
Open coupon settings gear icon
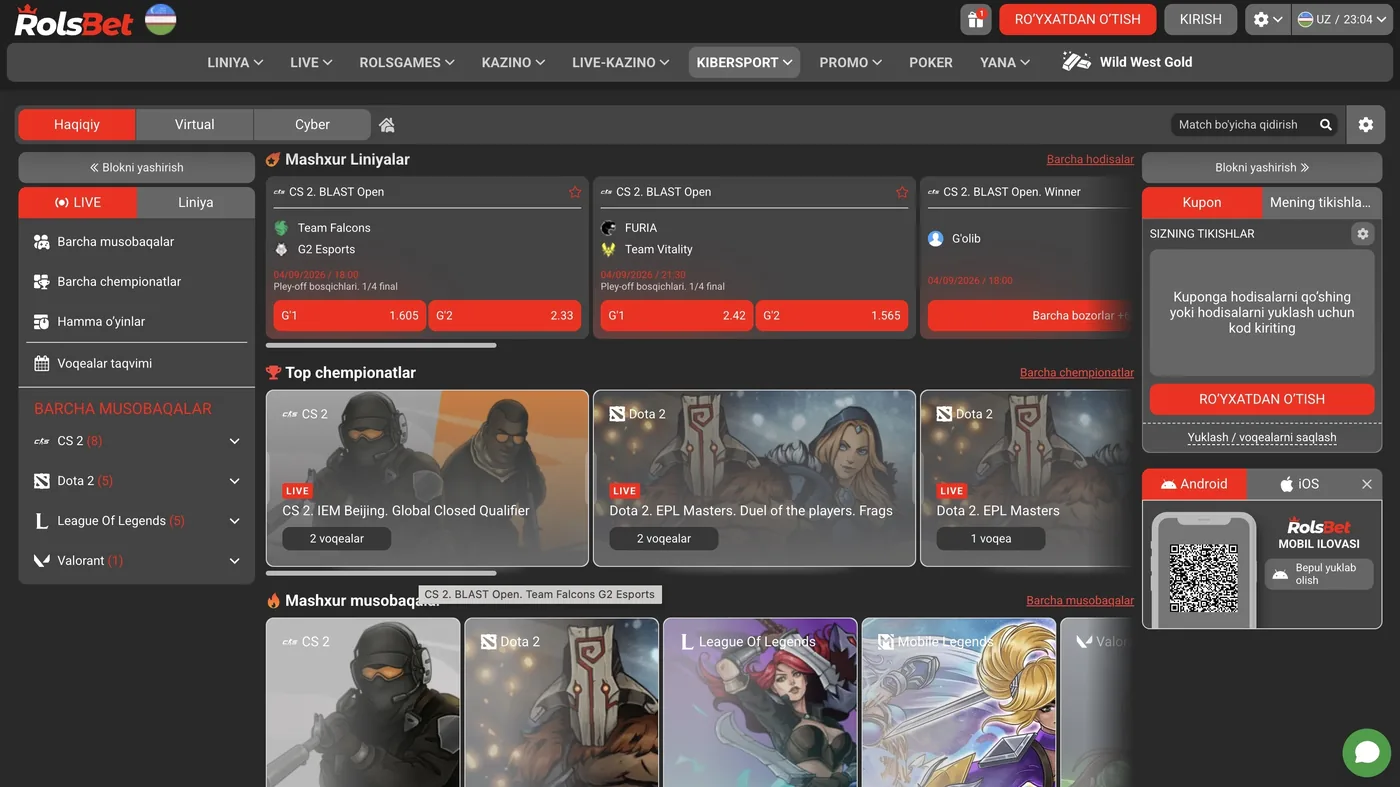[x=1362, y=233]
